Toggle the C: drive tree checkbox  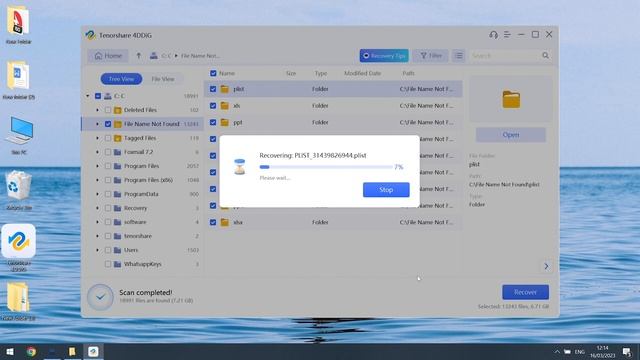pos(98,96)
